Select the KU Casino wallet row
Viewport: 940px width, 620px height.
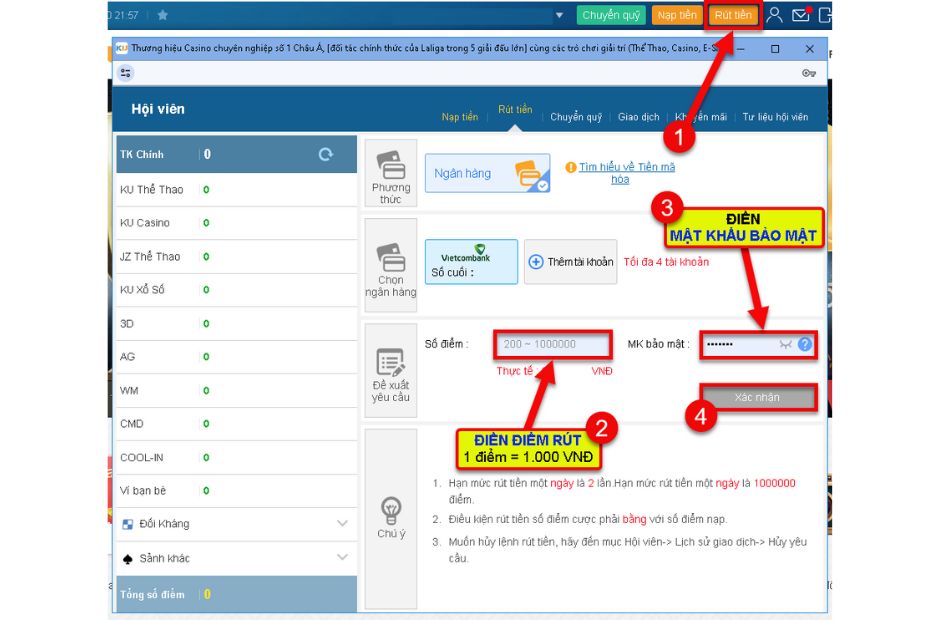[236, 223]
